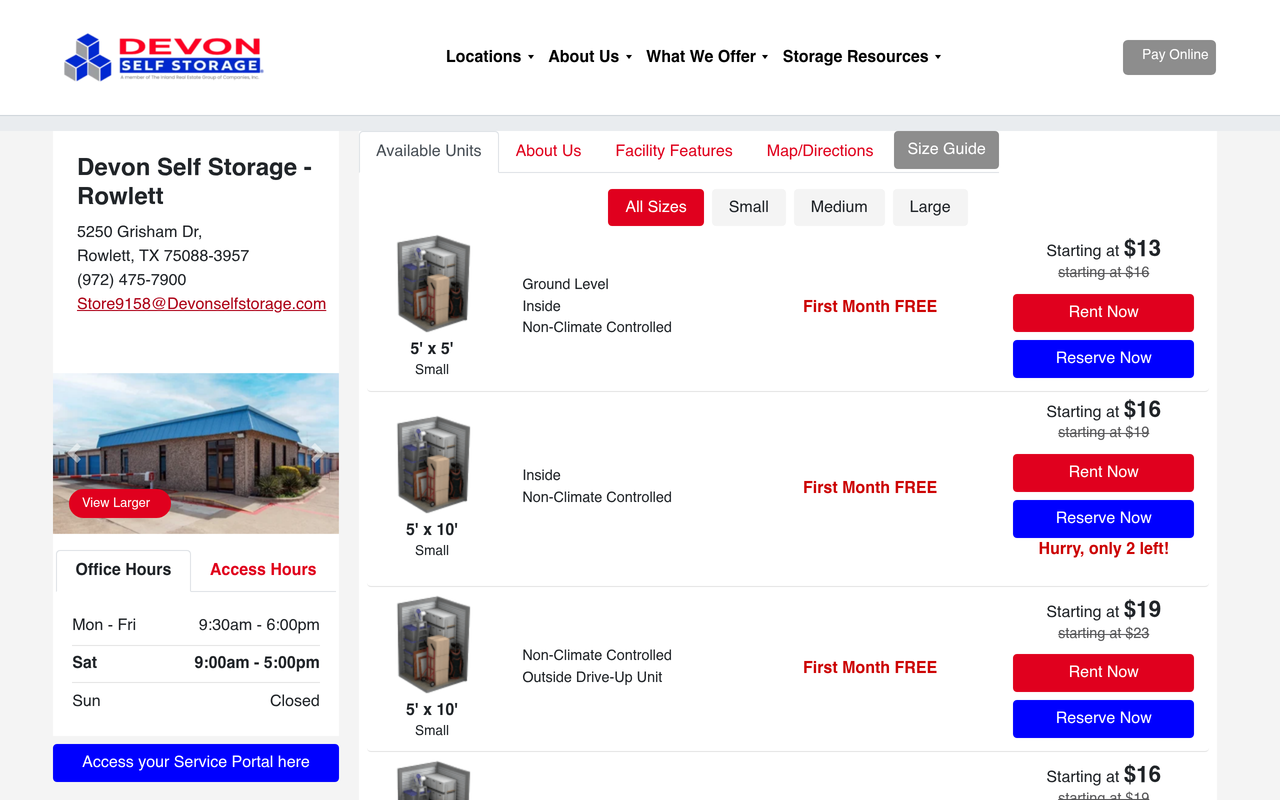Go to previous facility photo arrow

coord(74,453)
